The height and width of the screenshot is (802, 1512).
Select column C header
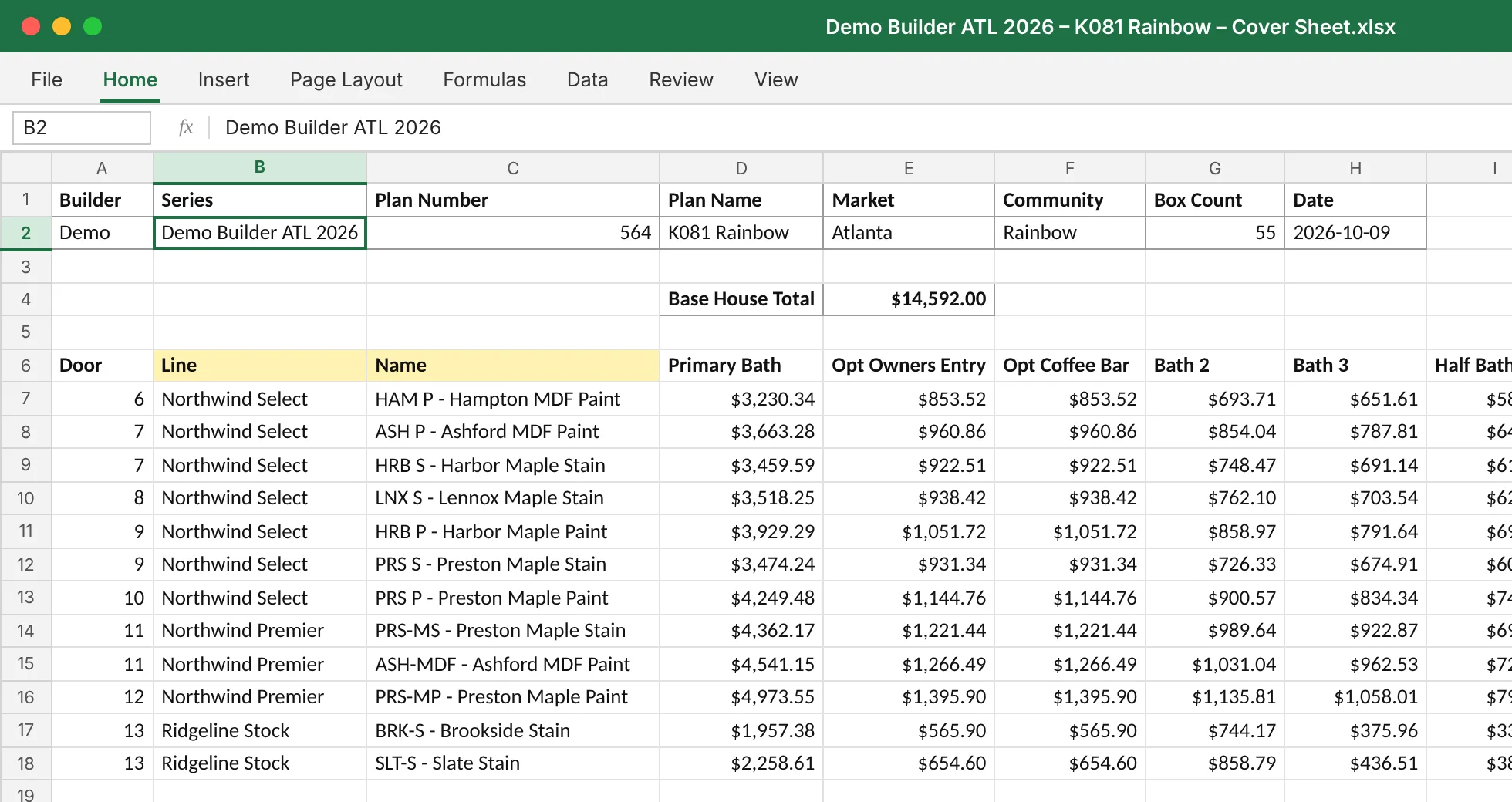(513, 168)
